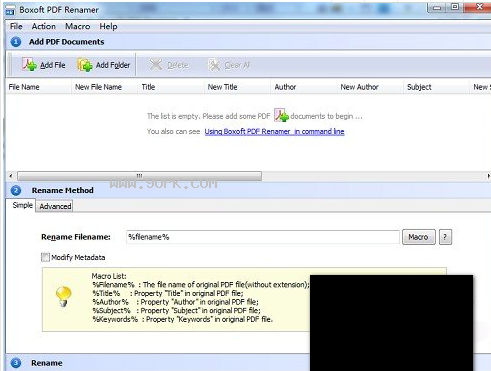
Task: Click the Clear All toolbar button
Action: [228, 65]
